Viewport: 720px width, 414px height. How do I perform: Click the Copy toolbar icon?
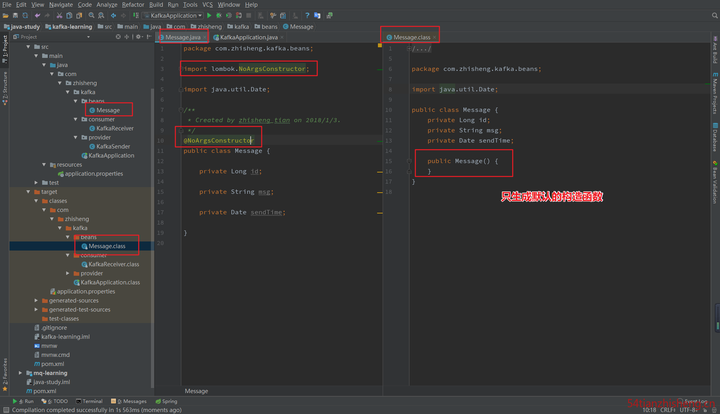69,16
